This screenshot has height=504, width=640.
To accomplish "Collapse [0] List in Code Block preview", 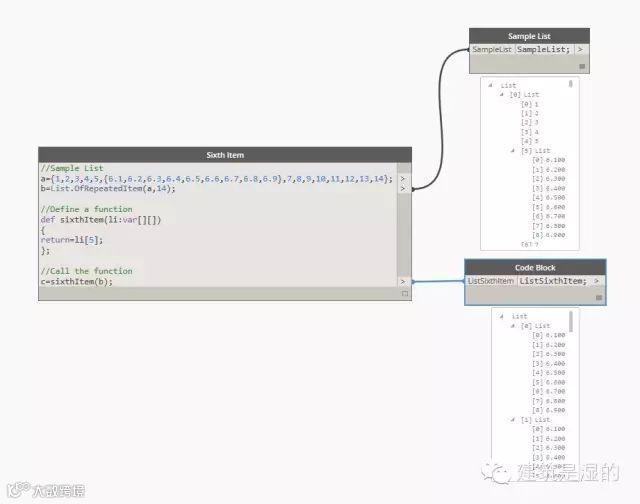I will coord(513,326).
